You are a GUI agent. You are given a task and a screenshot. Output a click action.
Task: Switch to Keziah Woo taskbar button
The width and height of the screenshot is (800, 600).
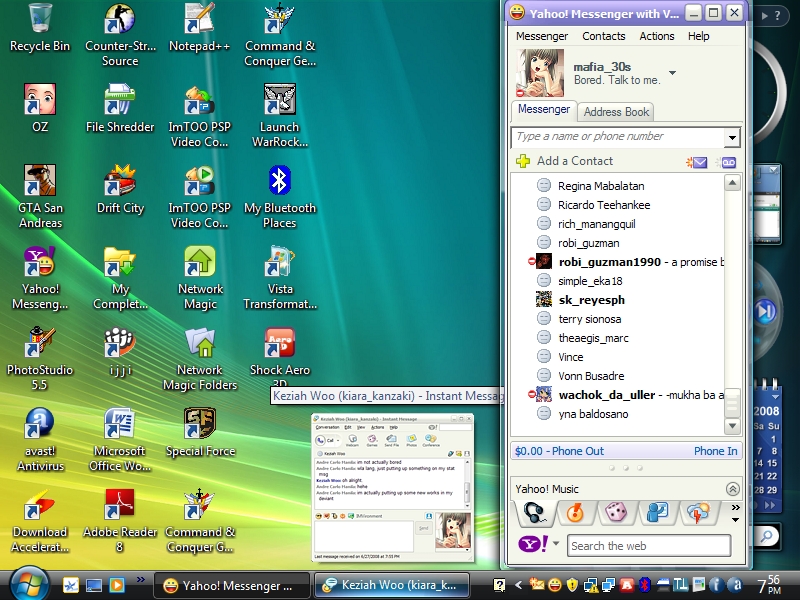click(x=391, y=585)
